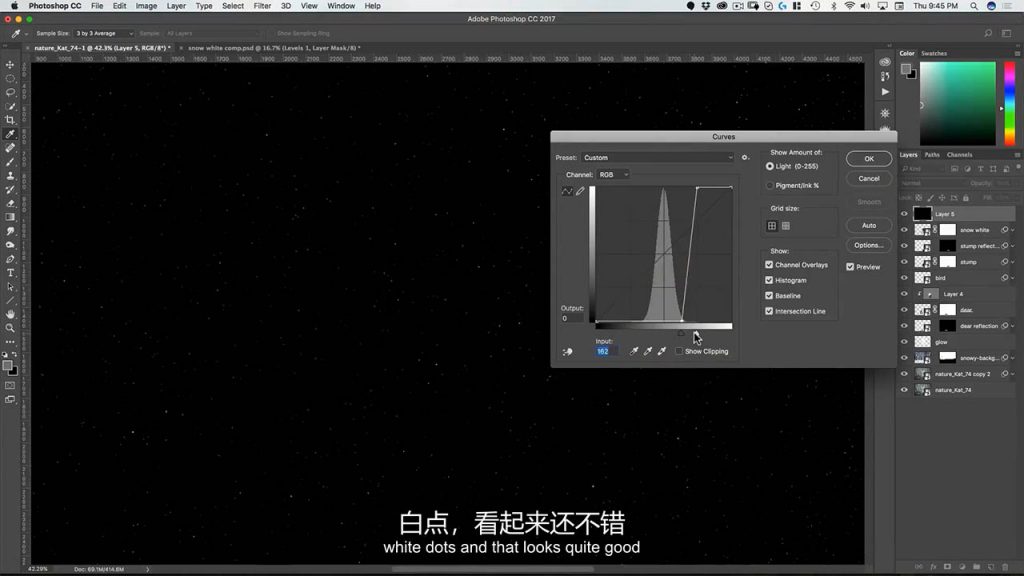1024x576 pixels.
Task: Pick the gray point eyedropper in Curves
Action: coord(648,351)
